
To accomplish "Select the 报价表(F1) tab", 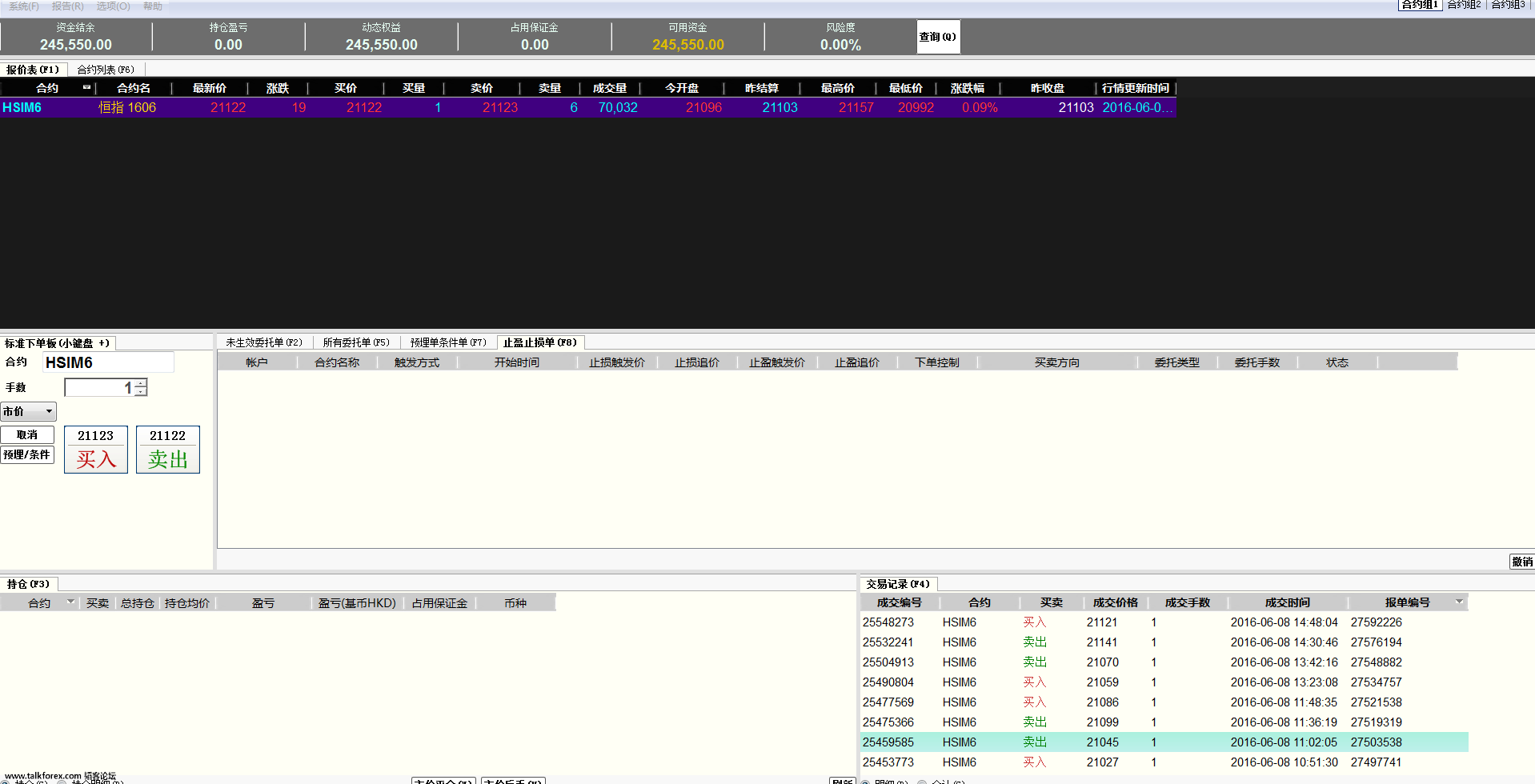I will point(33,70).
